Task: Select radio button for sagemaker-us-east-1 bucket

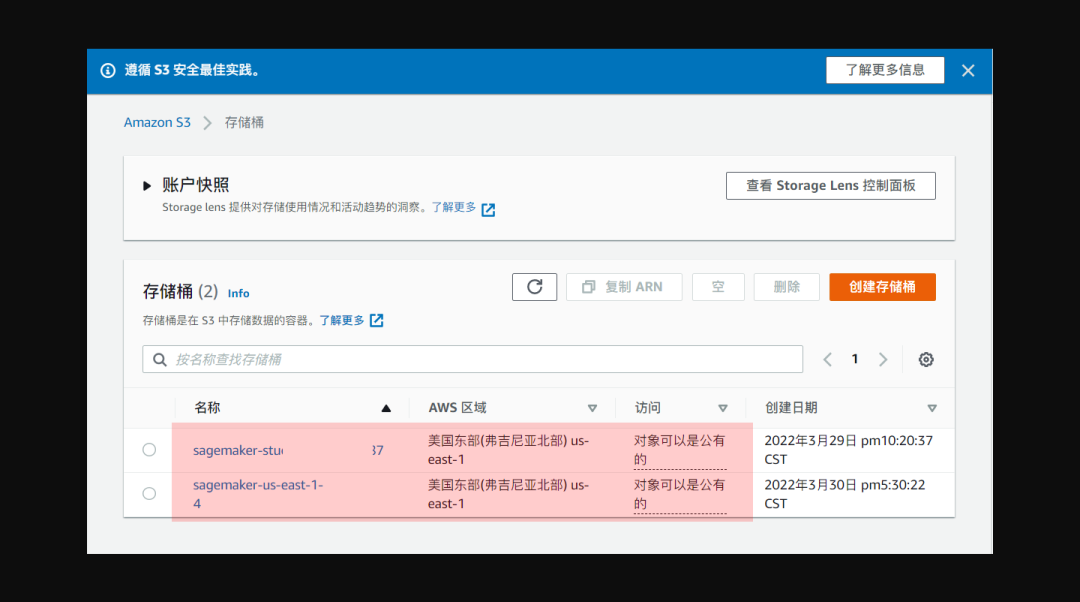Action: click(149, 494)
